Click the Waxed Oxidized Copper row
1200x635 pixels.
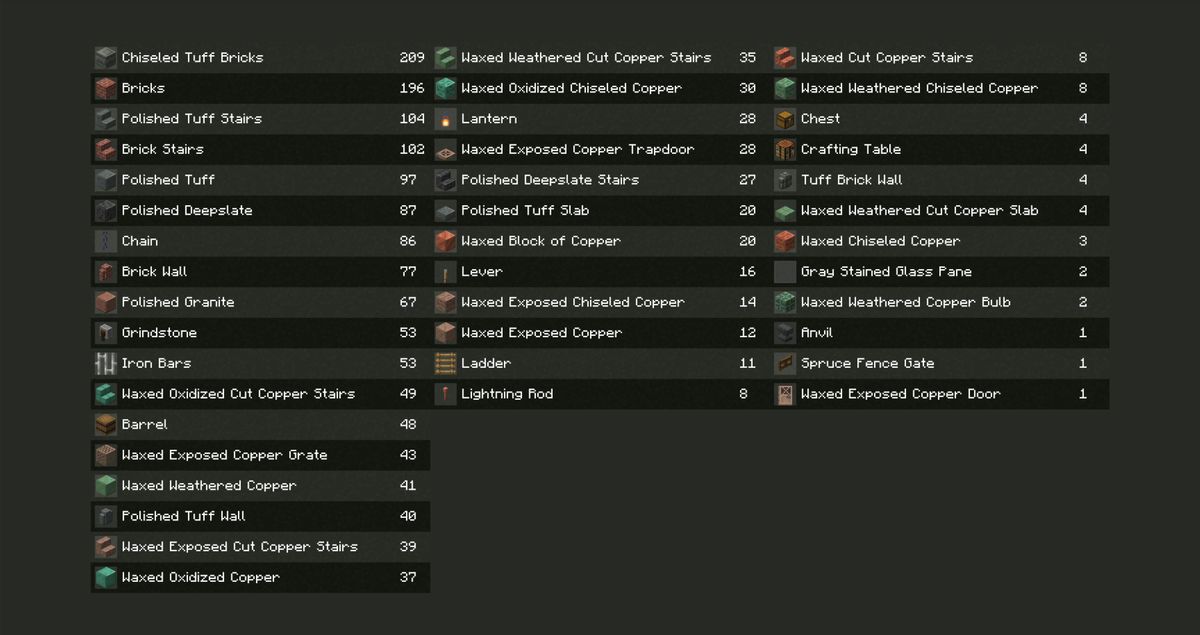click(x=200, y=577)
